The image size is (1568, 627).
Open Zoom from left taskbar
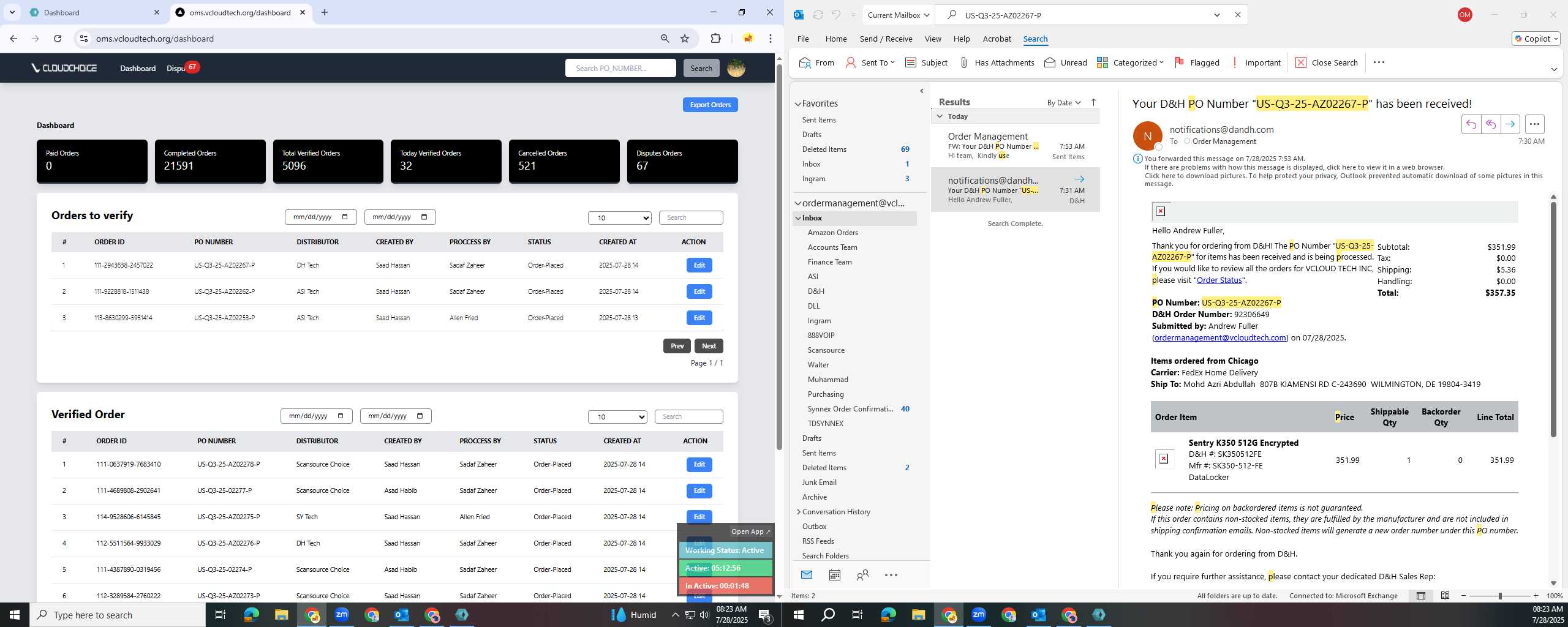[x=342, y=615]
